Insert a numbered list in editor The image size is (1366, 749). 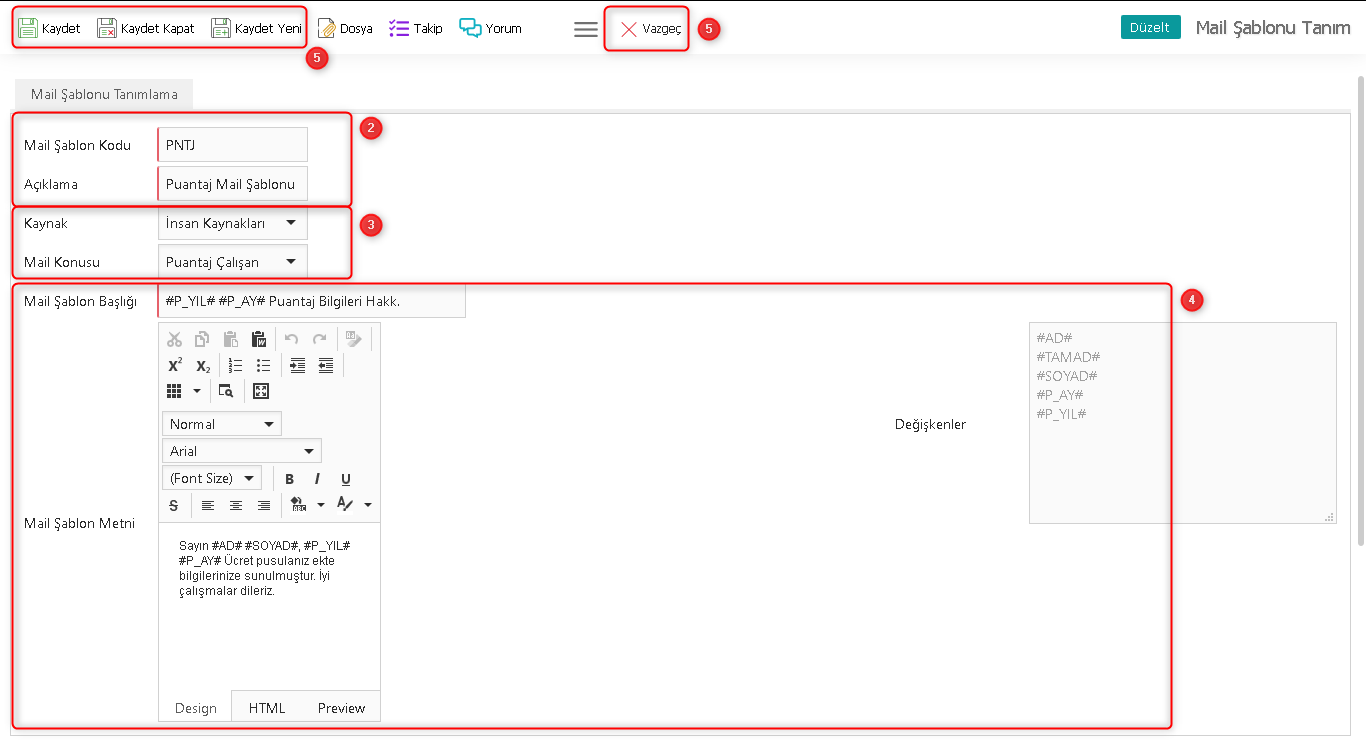tap(236, 365)
